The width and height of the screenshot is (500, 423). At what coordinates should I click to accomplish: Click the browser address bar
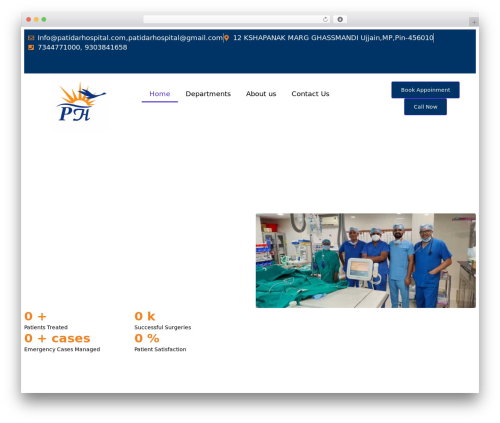(x=237, y=19)
